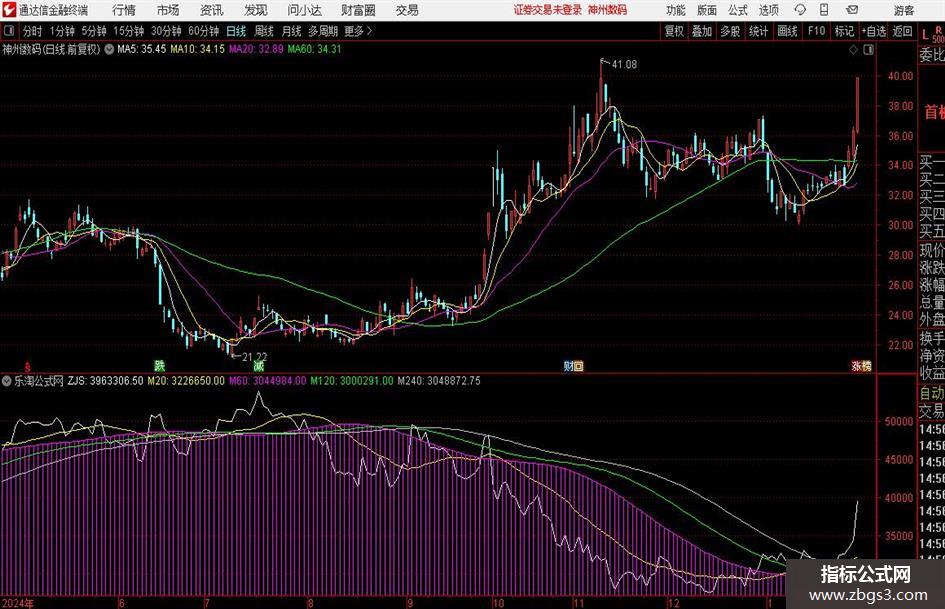Click the MA20: 32.89 value

coord(256,49)
